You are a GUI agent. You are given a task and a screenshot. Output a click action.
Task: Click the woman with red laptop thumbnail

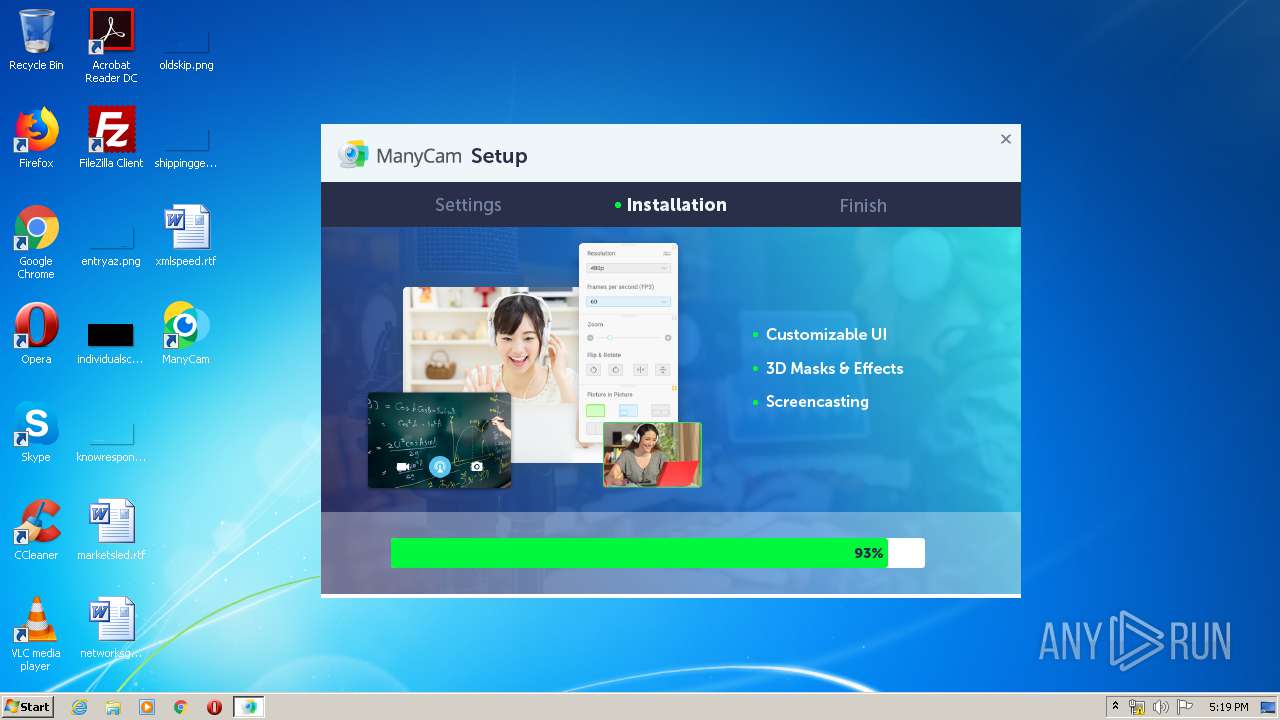pos(652,454)
